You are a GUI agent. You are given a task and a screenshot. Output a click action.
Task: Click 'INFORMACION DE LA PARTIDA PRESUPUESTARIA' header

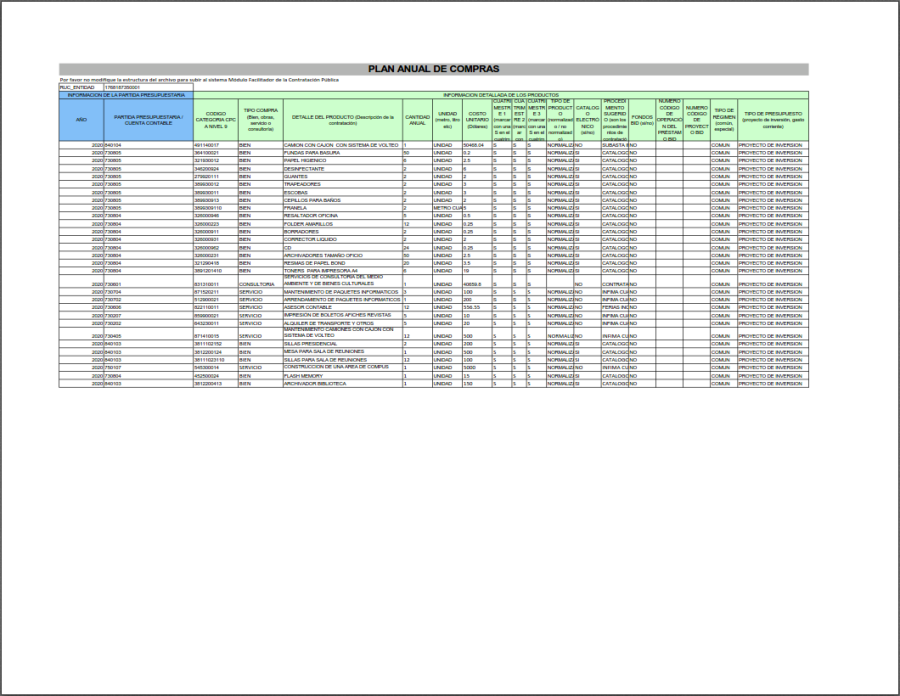click(x=126, y=95)
